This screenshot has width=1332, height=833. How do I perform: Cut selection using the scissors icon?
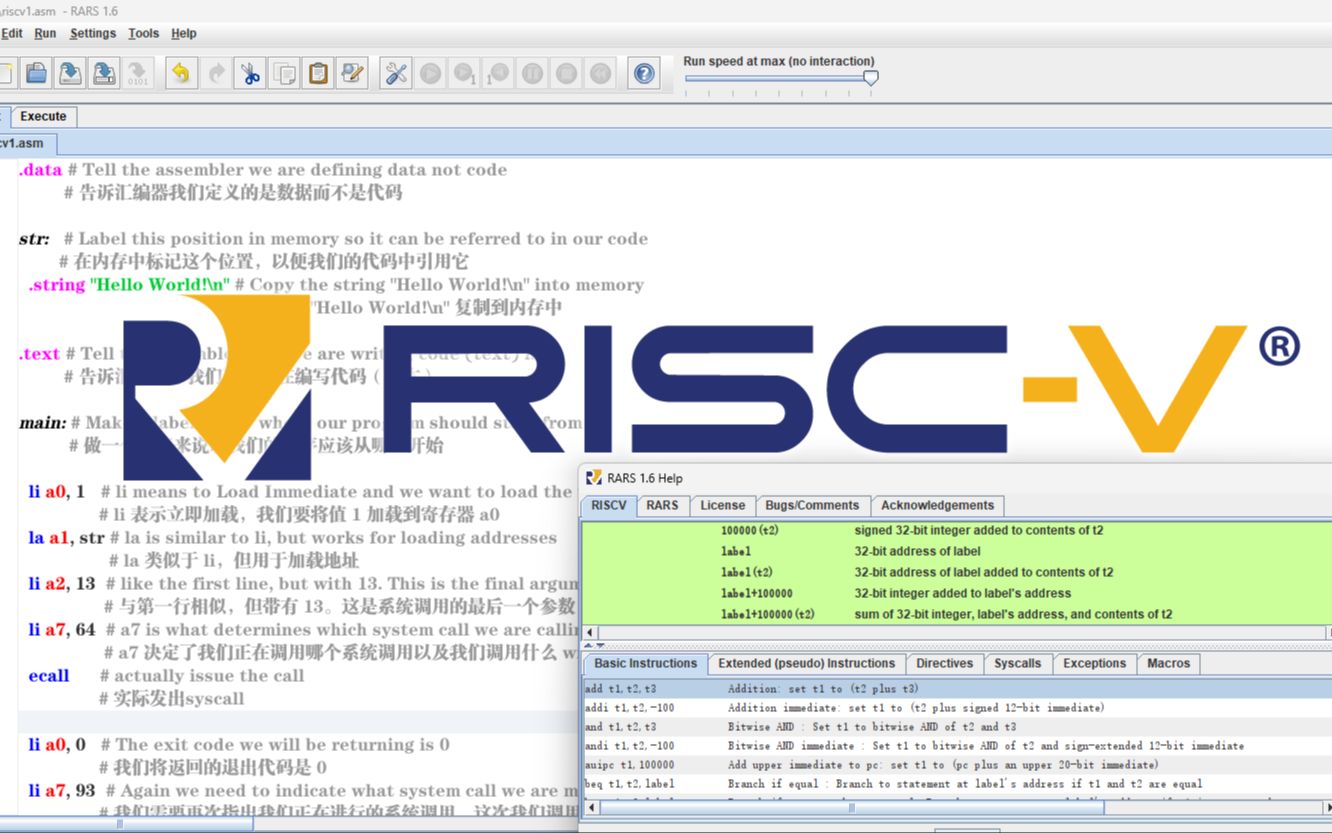250,73
